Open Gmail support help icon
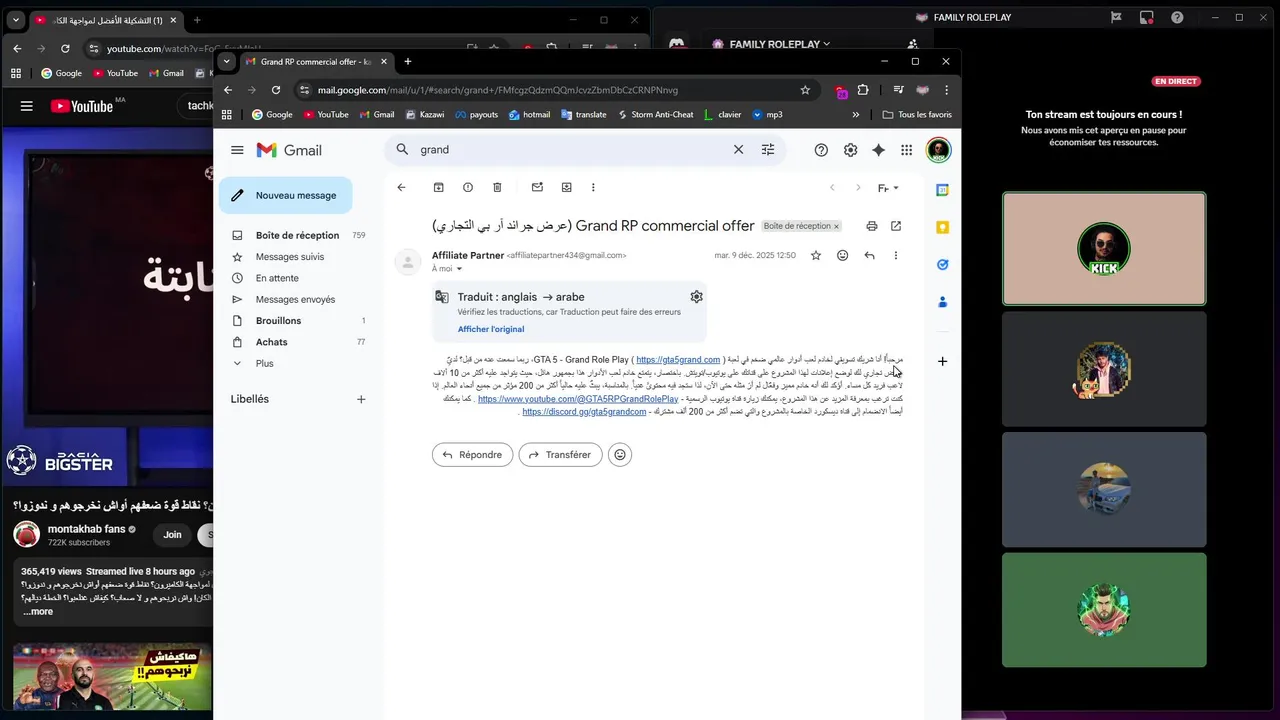Viewport: 1280px width, 720px height. [821, 150]
